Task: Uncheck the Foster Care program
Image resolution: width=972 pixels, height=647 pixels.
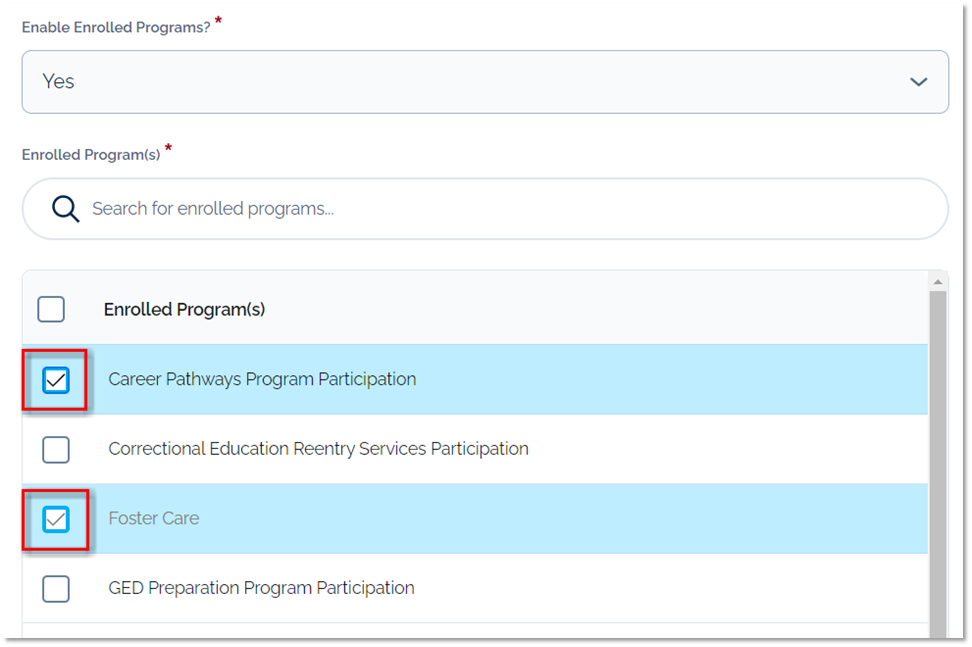Action: pyautogui.click(x=55, y=519)
